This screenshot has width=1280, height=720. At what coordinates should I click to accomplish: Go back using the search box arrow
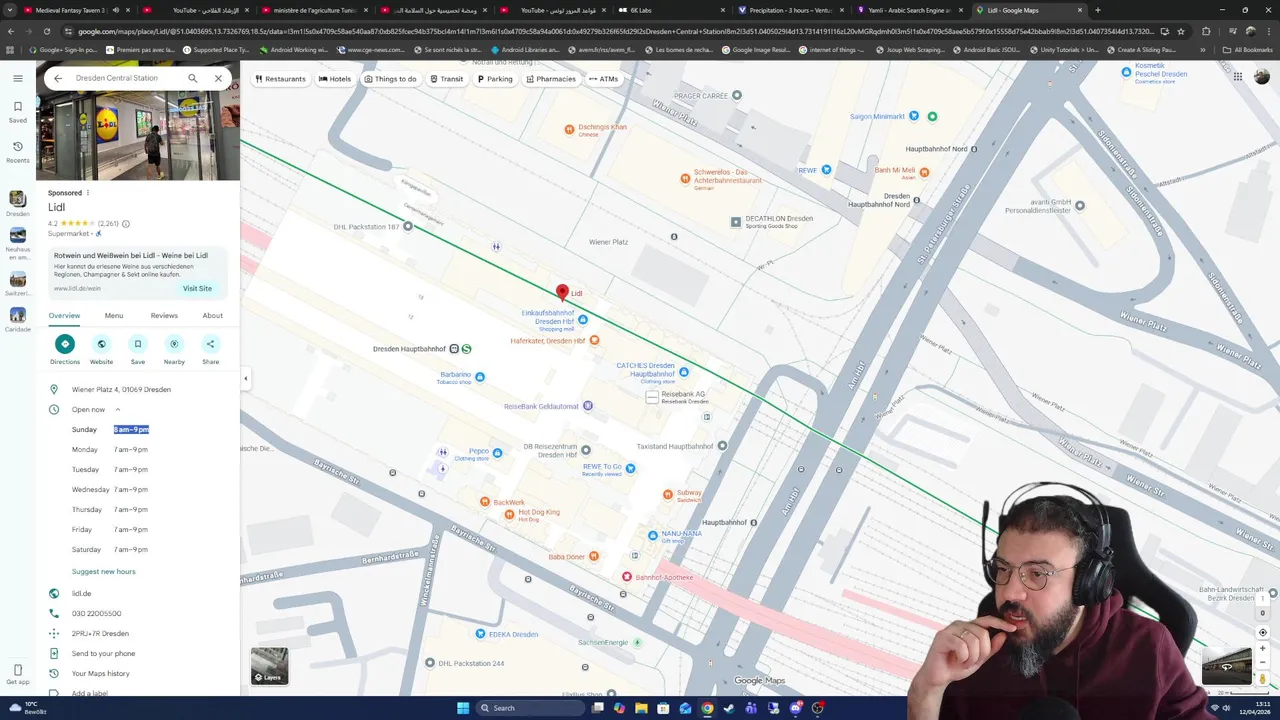pyautogui.click(x=58, y=78)
